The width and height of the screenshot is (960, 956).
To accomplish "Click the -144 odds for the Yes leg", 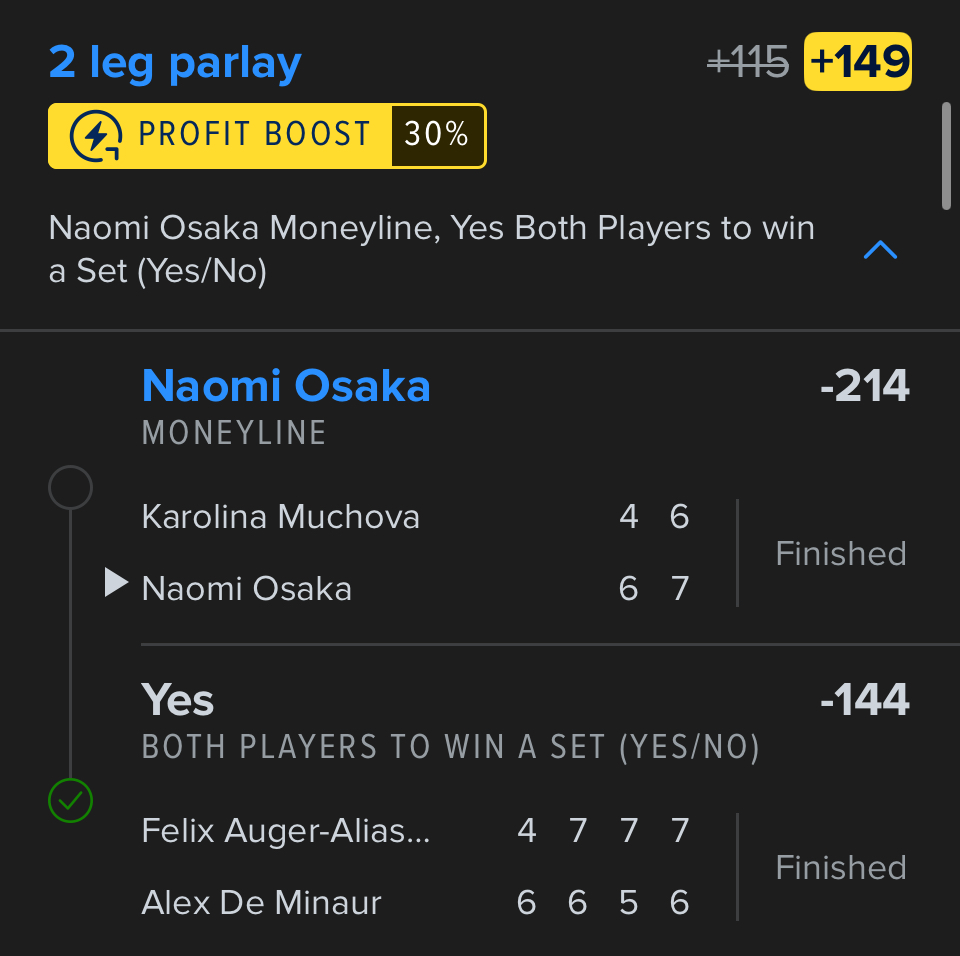I will pyautogui.click(x=864, y=700).
